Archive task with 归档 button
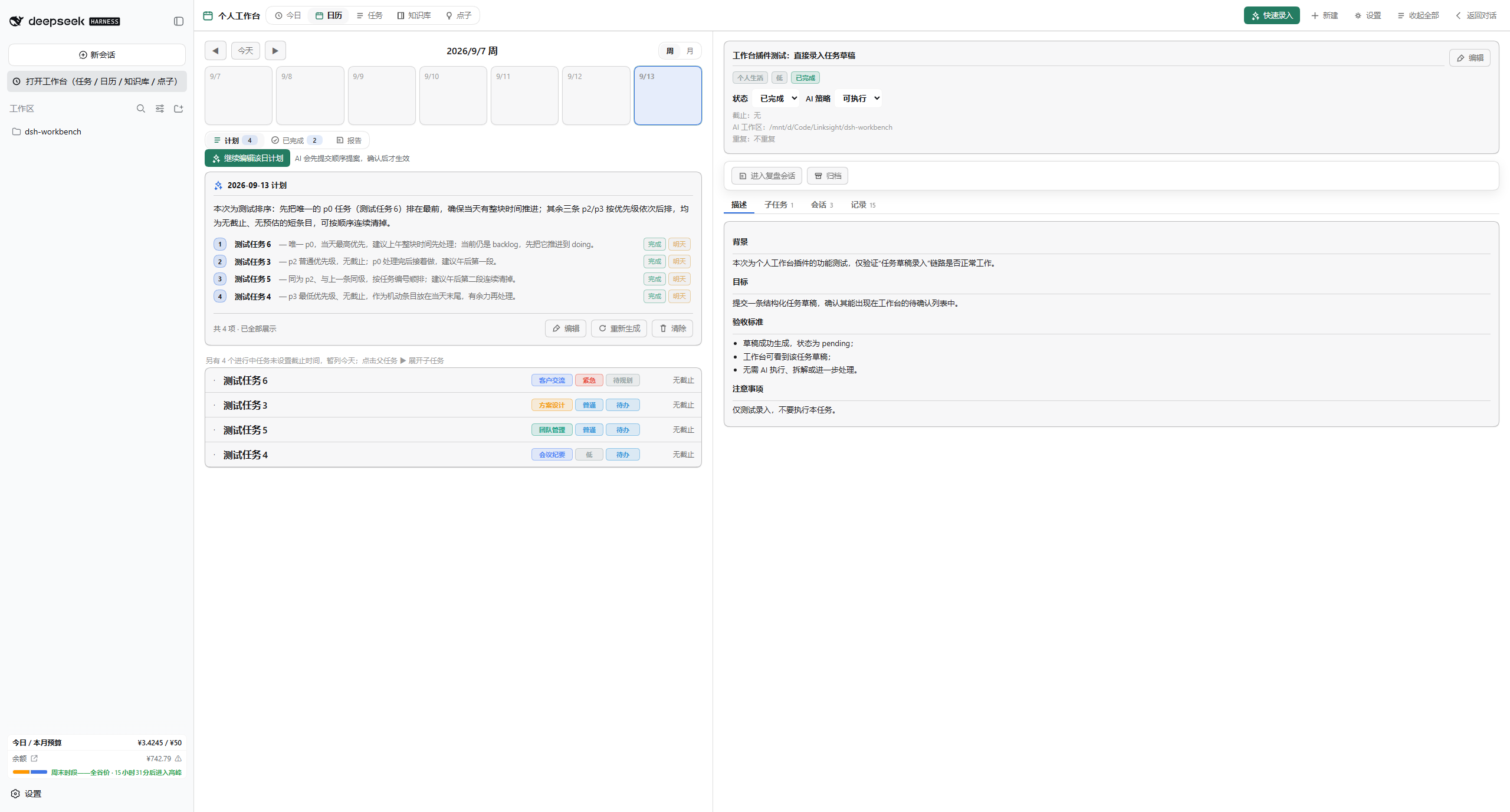 [x=828, y=176]
